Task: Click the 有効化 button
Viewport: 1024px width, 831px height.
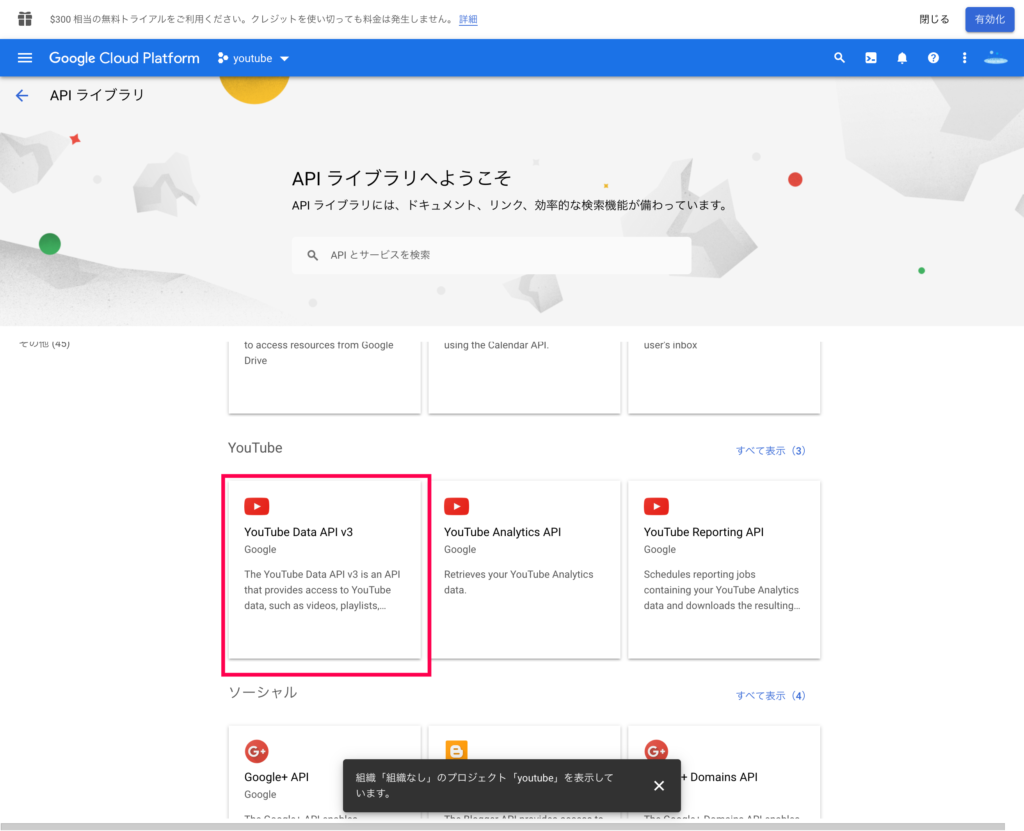Action: 990,20
